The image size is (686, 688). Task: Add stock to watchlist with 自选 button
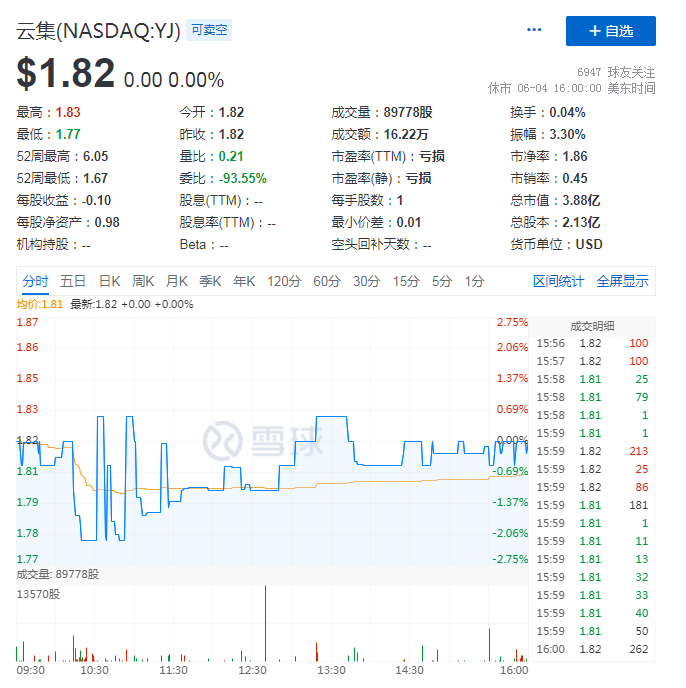611,31
